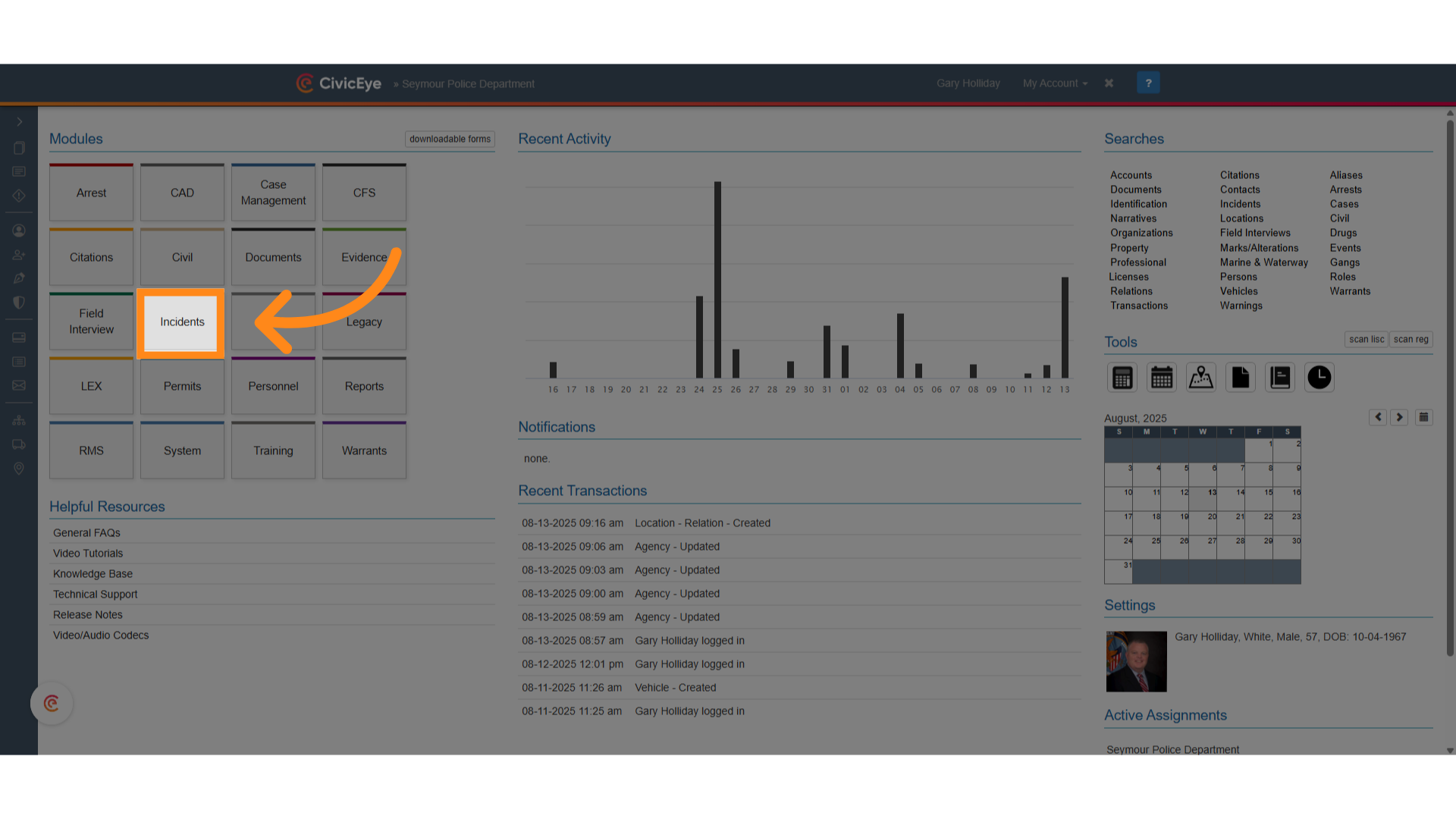The width and height of the screenshot is (1456, 819).
Task: Open the Civil module
Action: click(182, 257)
